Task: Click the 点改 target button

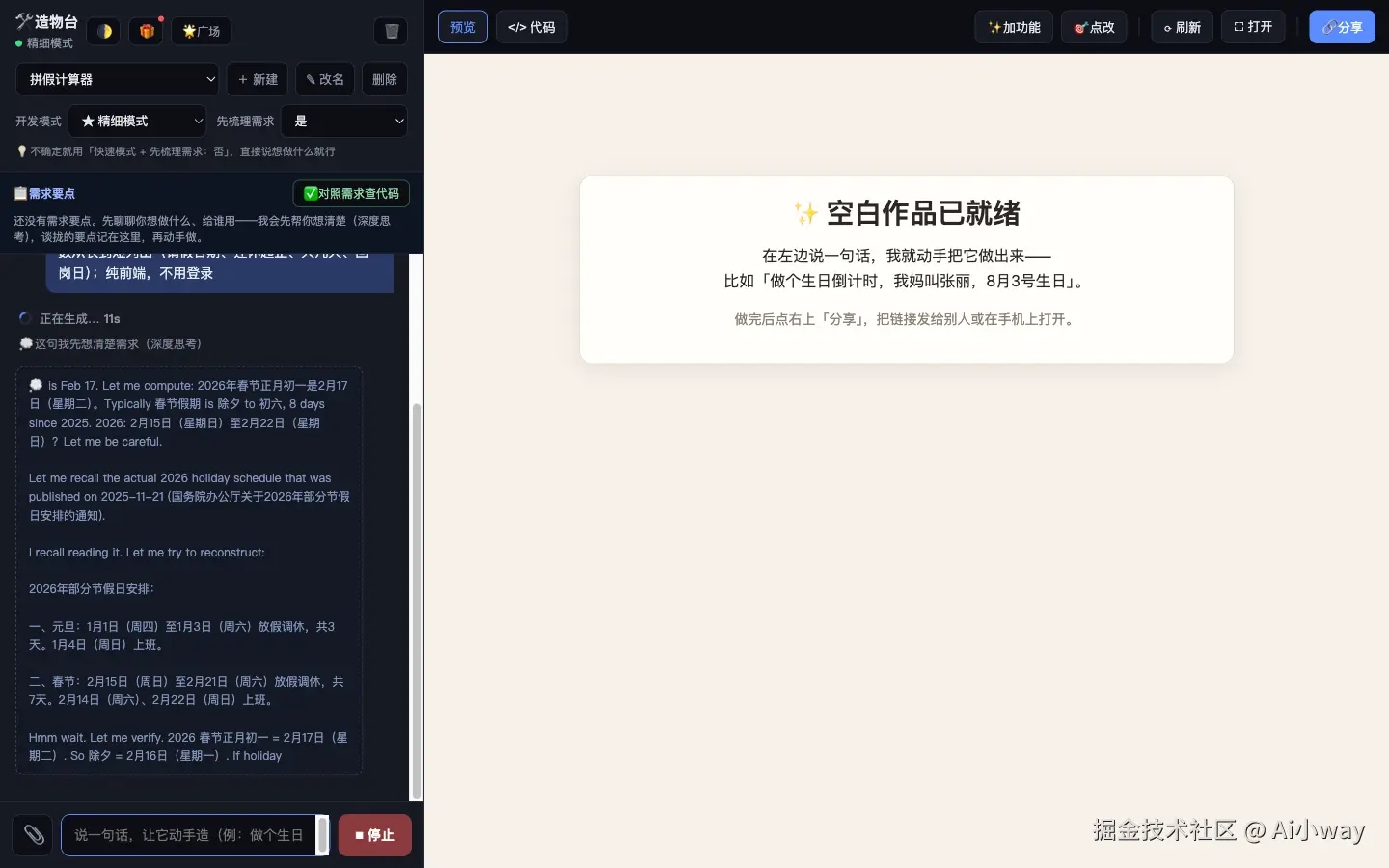Action: pyautogui.click(x=1094, y=27)
